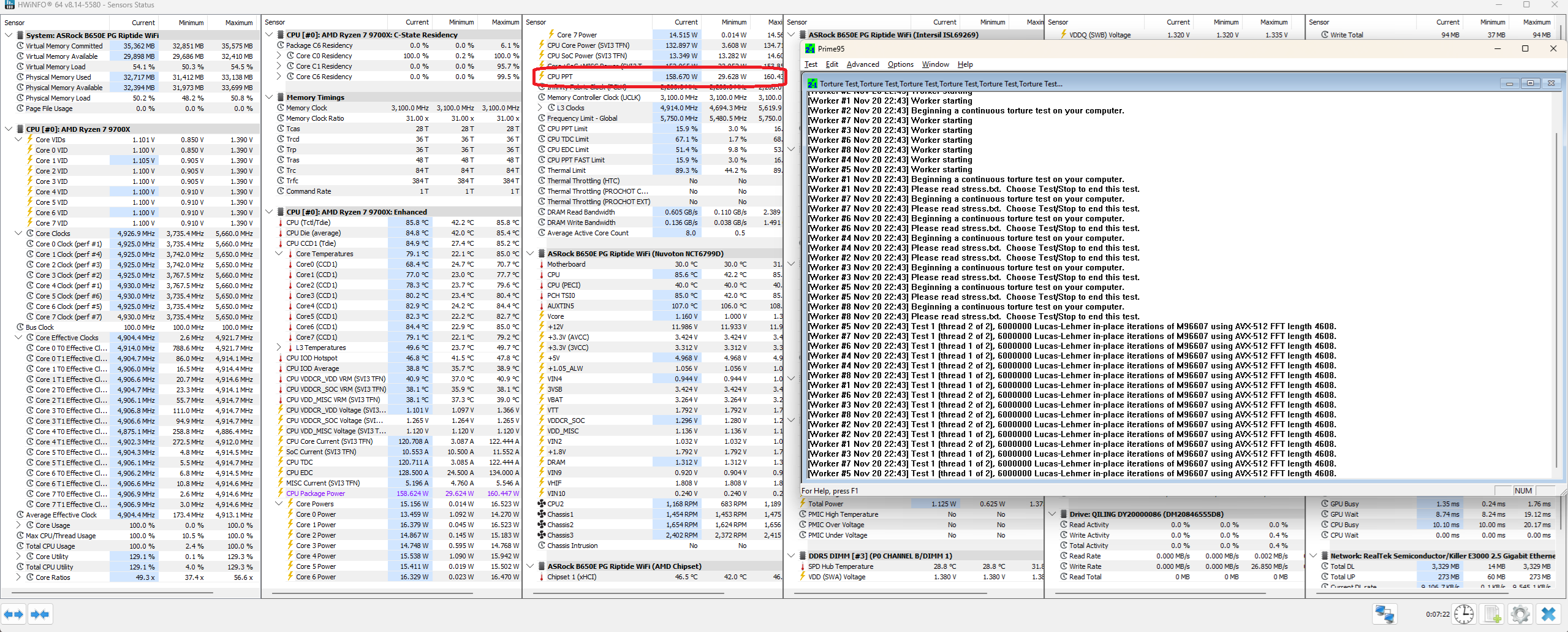Open the remote monitoring network computers icon
The height and width of the screenshot is (632, 1568).
tap(1385, 614)
